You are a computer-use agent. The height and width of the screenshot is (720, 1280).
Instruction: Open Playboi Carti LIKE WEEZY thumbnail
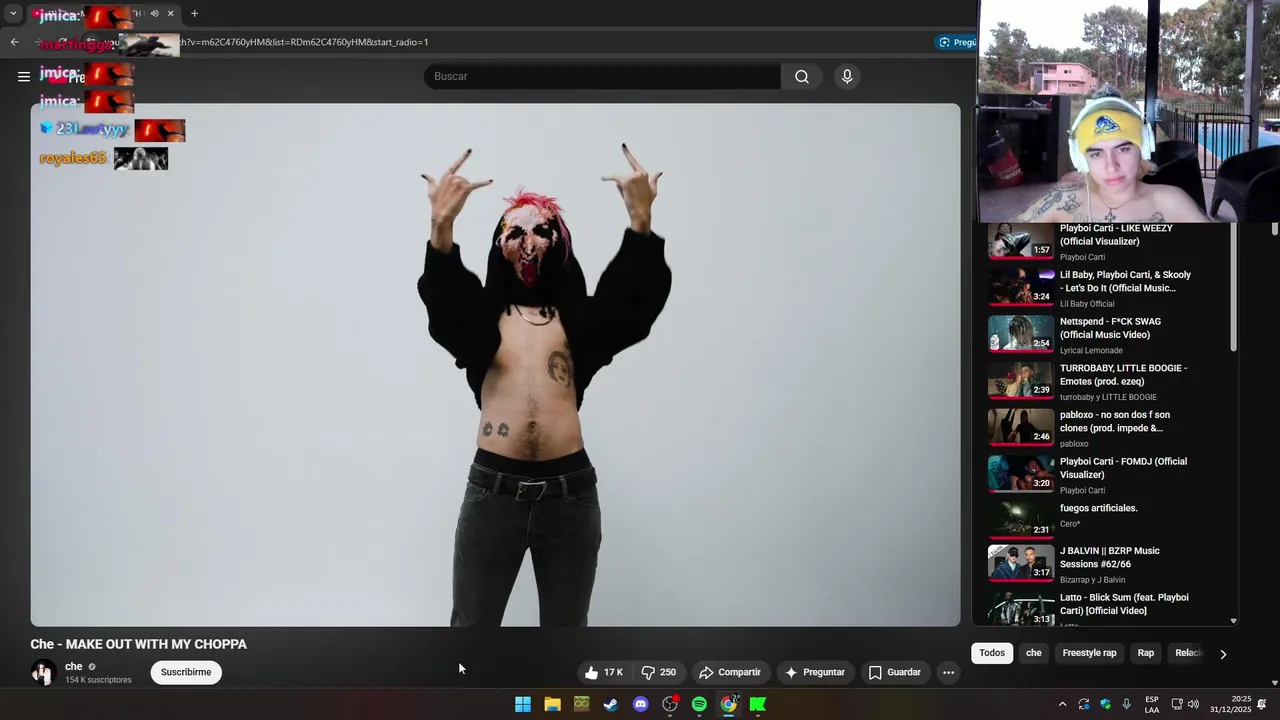(1021, 241)
